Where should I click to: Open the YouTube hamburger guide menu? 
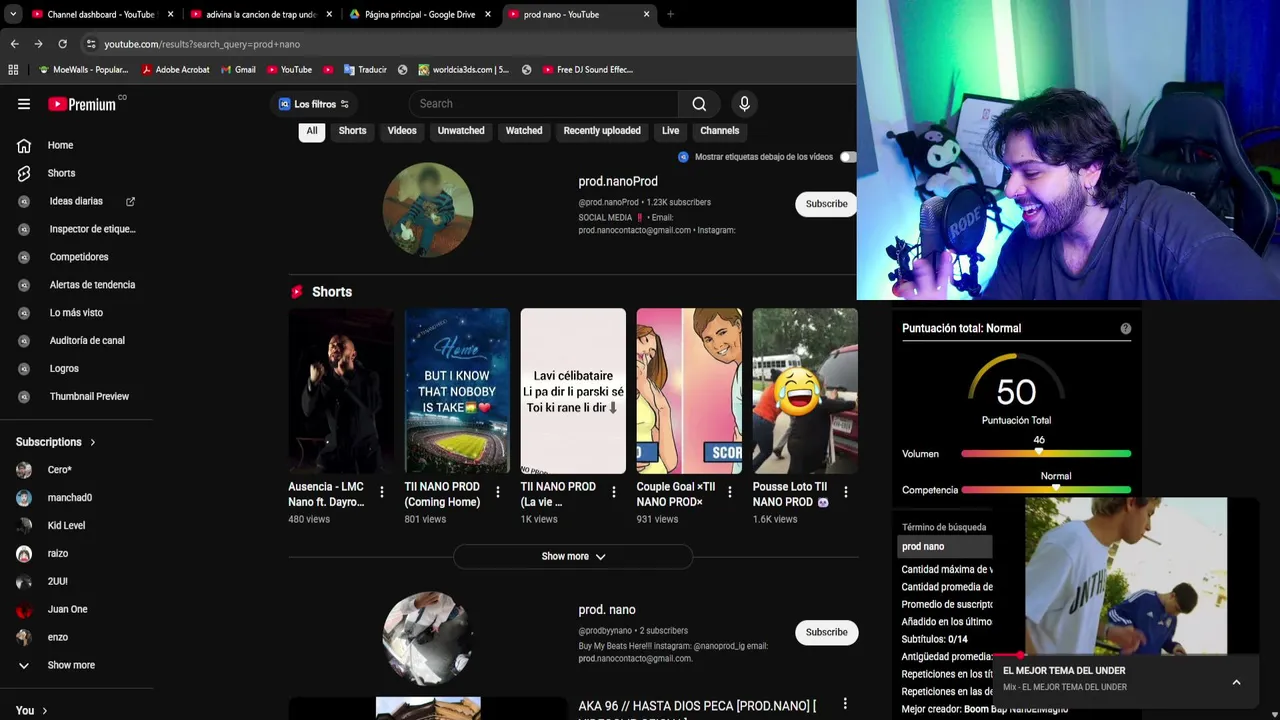coord(24,104)
